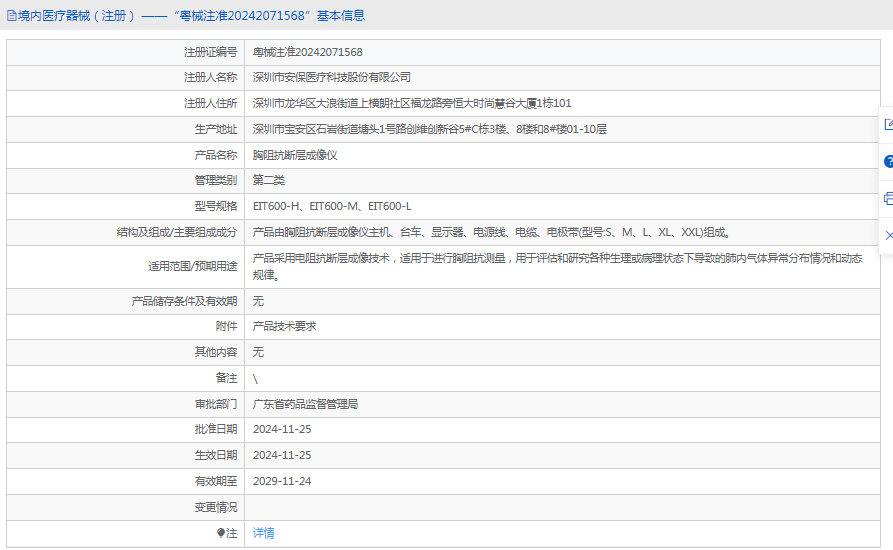Click the 产品储存条件及有效期 label
Screen dimensions: 893x550
pyautogui.click(x=185, y=301)
